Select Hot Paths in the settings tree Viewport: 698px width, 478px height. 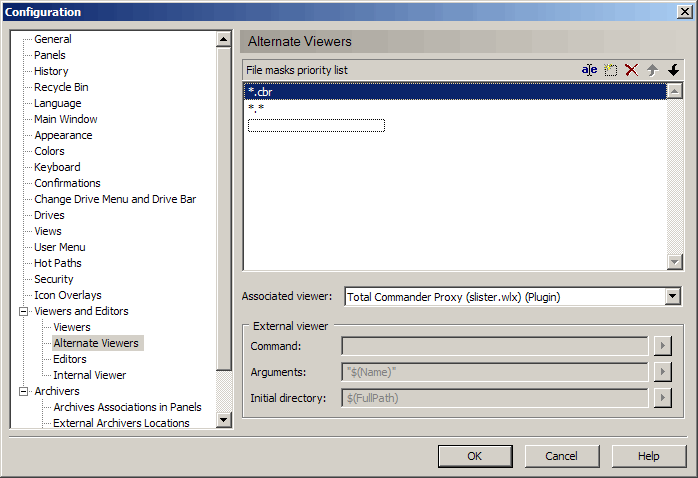[57, 263]
